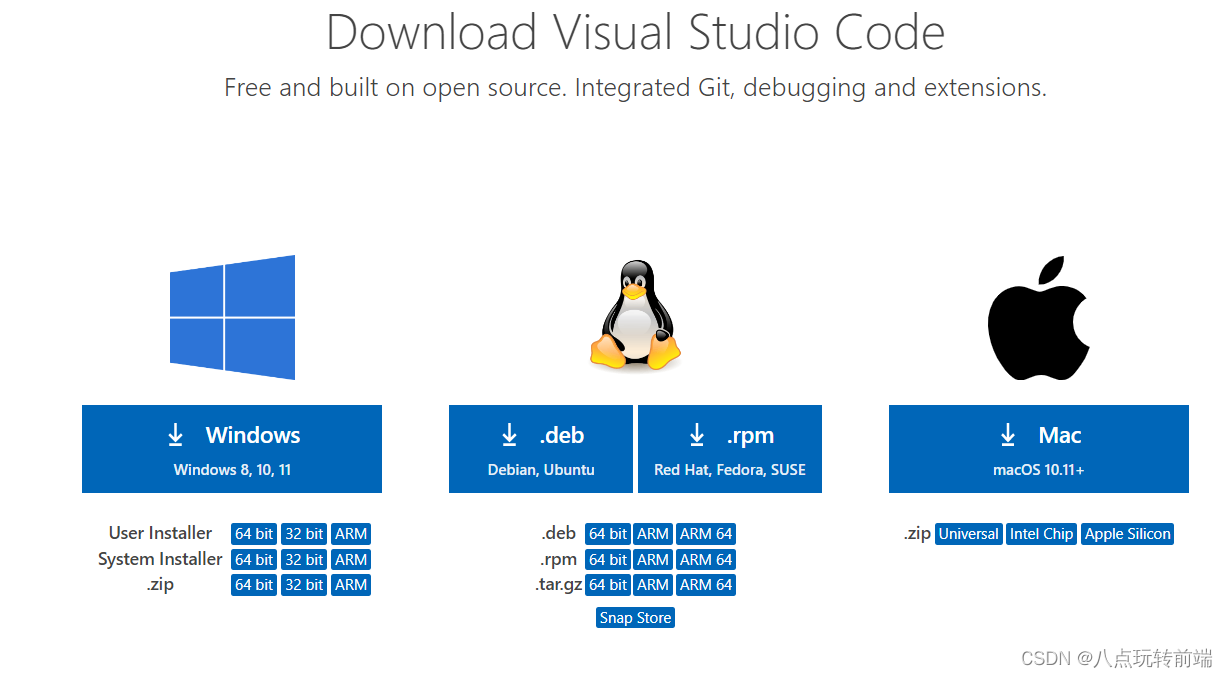The height and width of the screenshot is (678, 1228).
Task: Open the Snap Store link
Action: pos(636,618)
